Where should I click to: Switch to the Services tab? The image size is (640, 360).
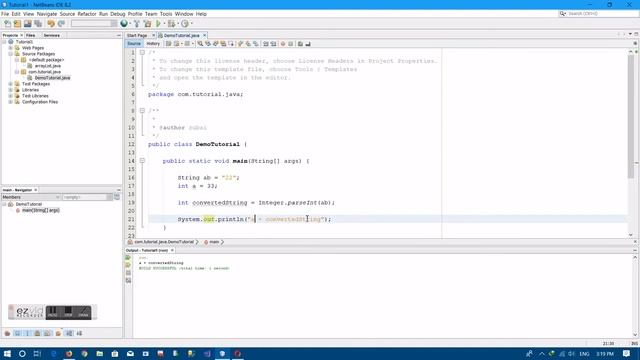pos(52,36)
